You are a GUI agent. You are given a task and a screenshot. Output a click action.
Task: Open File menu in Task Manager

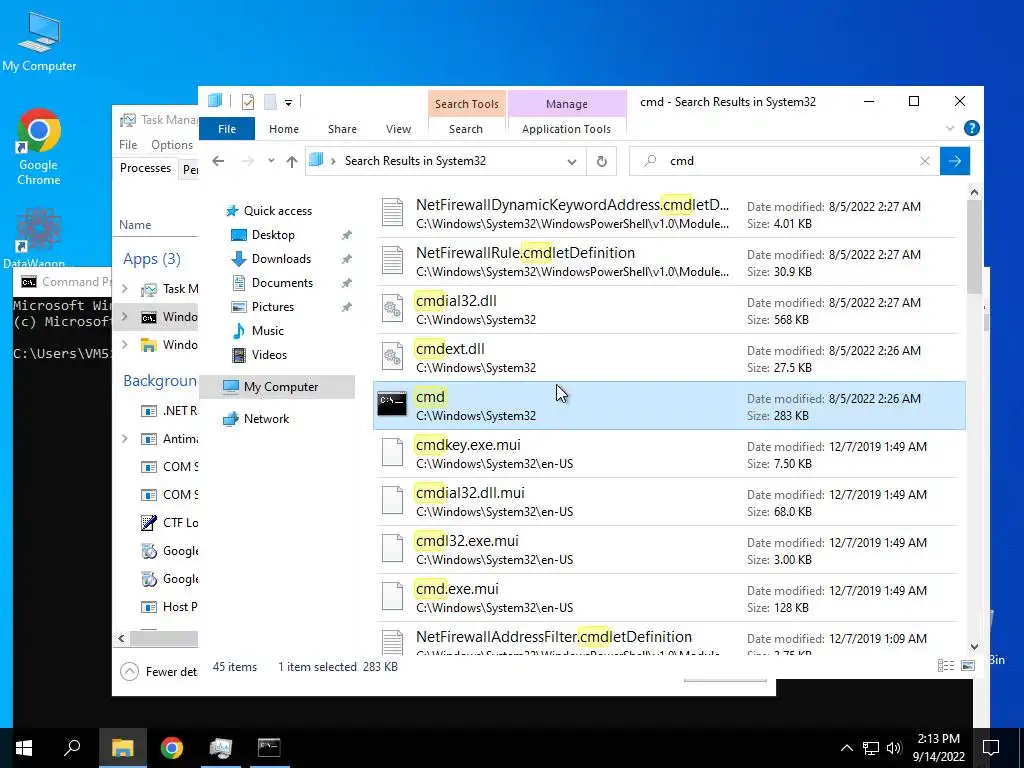128,144
